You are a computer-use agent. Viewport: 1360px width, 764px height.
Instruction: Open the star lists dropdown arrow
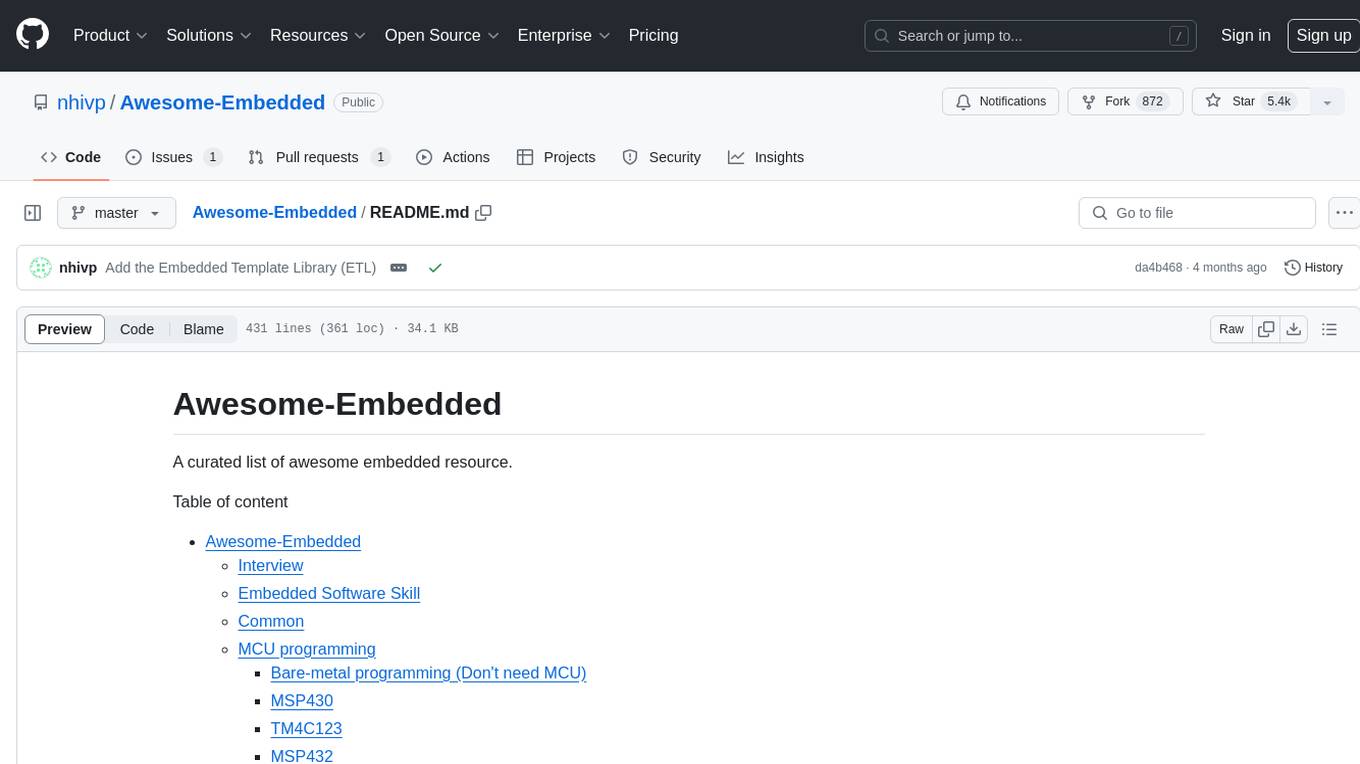point(1327,102)
